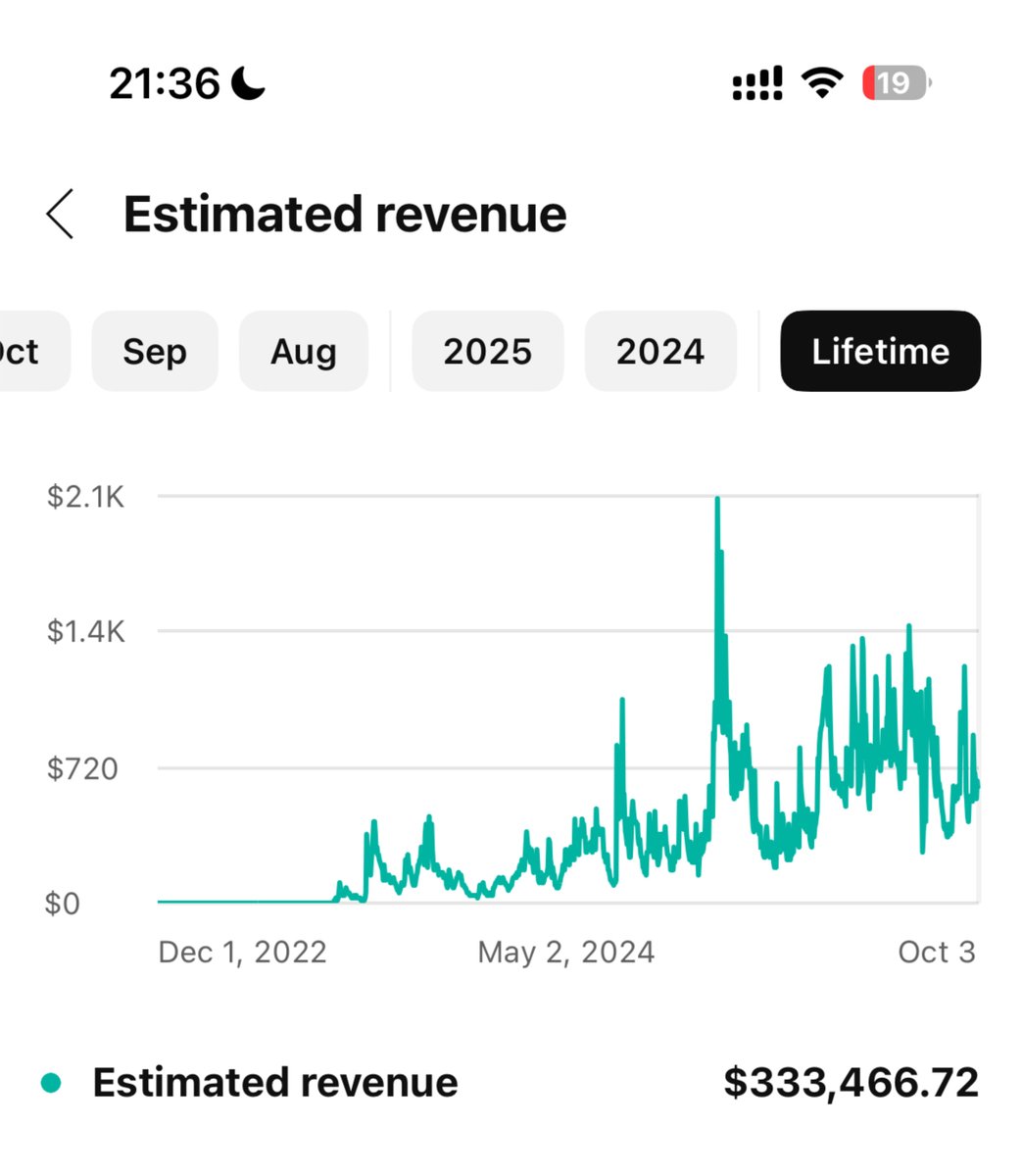Tap the 21:36 status bar clock
Viewport: 1022px width, 1176px height.
(165, 83)
